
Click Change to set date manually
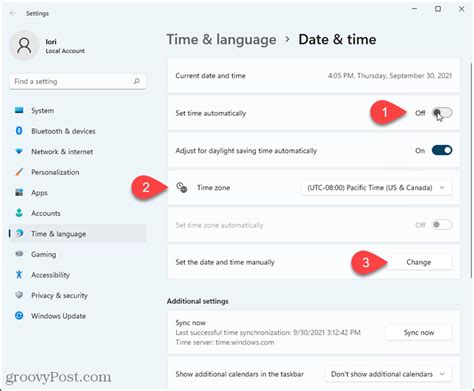[419, 262]
